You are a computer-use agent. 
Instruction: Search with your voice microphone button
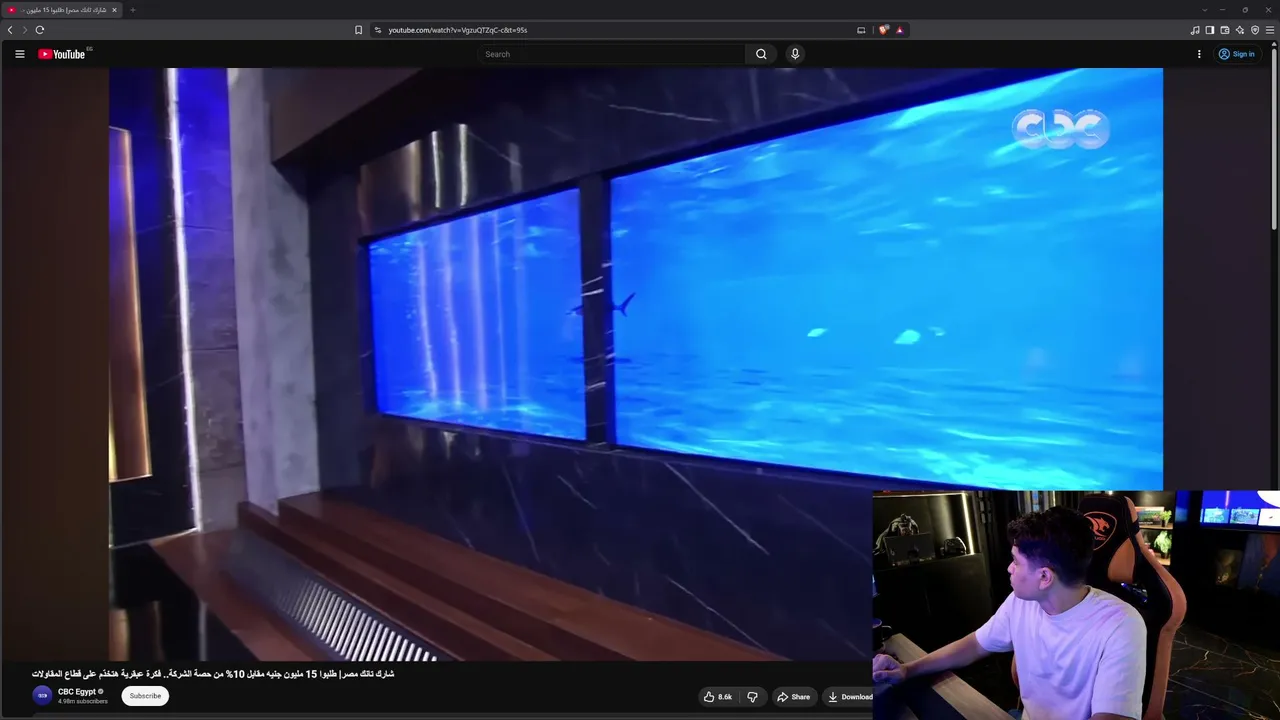[x=795, y=54]
